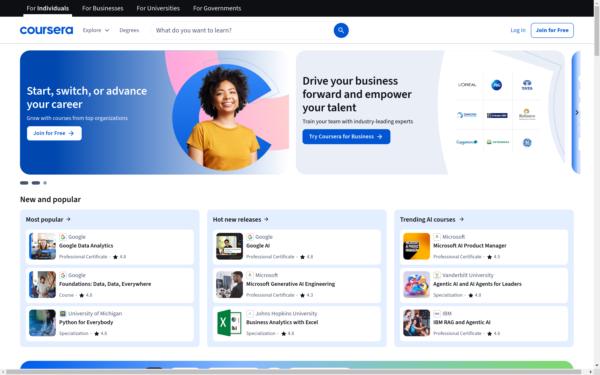
Task: Open the Google Data Analytics course thumbnail
Action: pos(42,246)
